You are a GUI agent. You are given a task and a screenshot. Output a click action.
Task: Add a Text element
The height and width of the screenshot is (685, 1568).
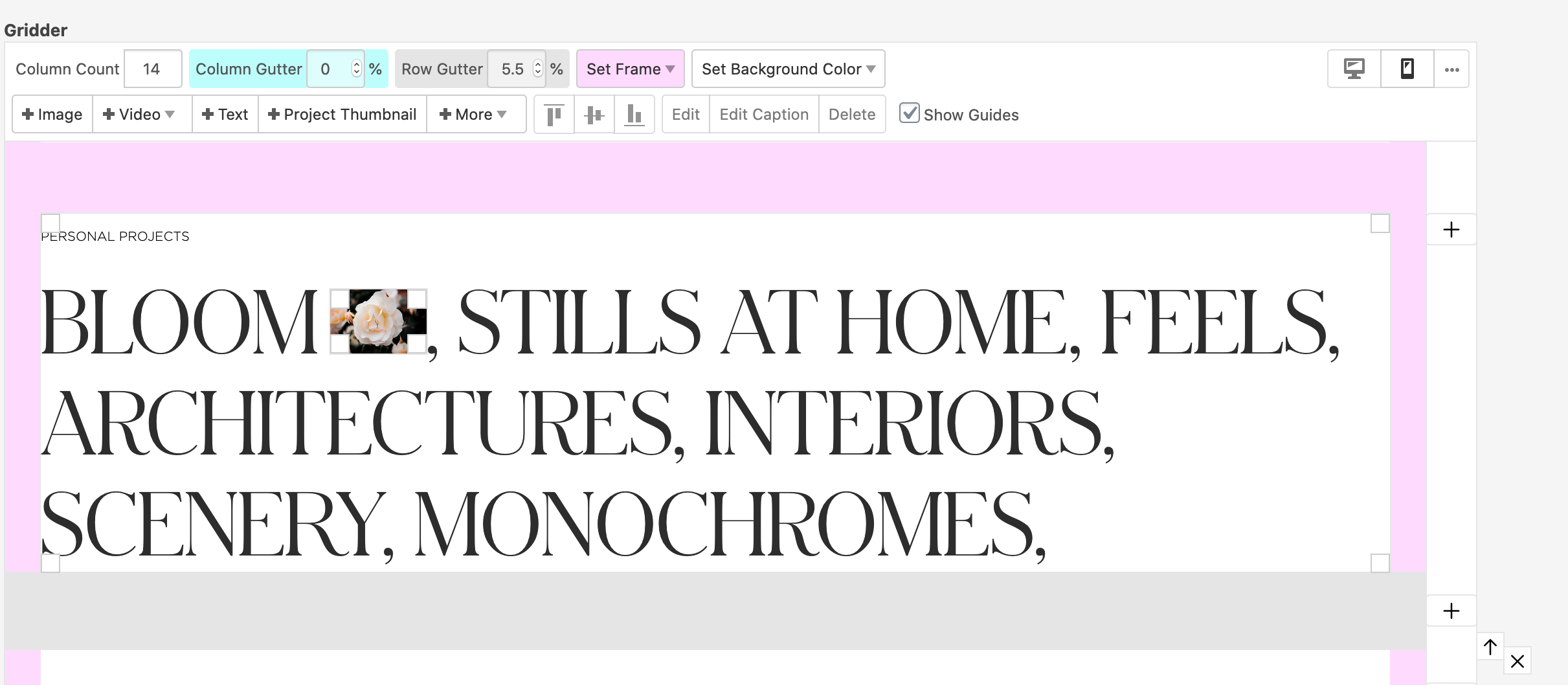225,115
